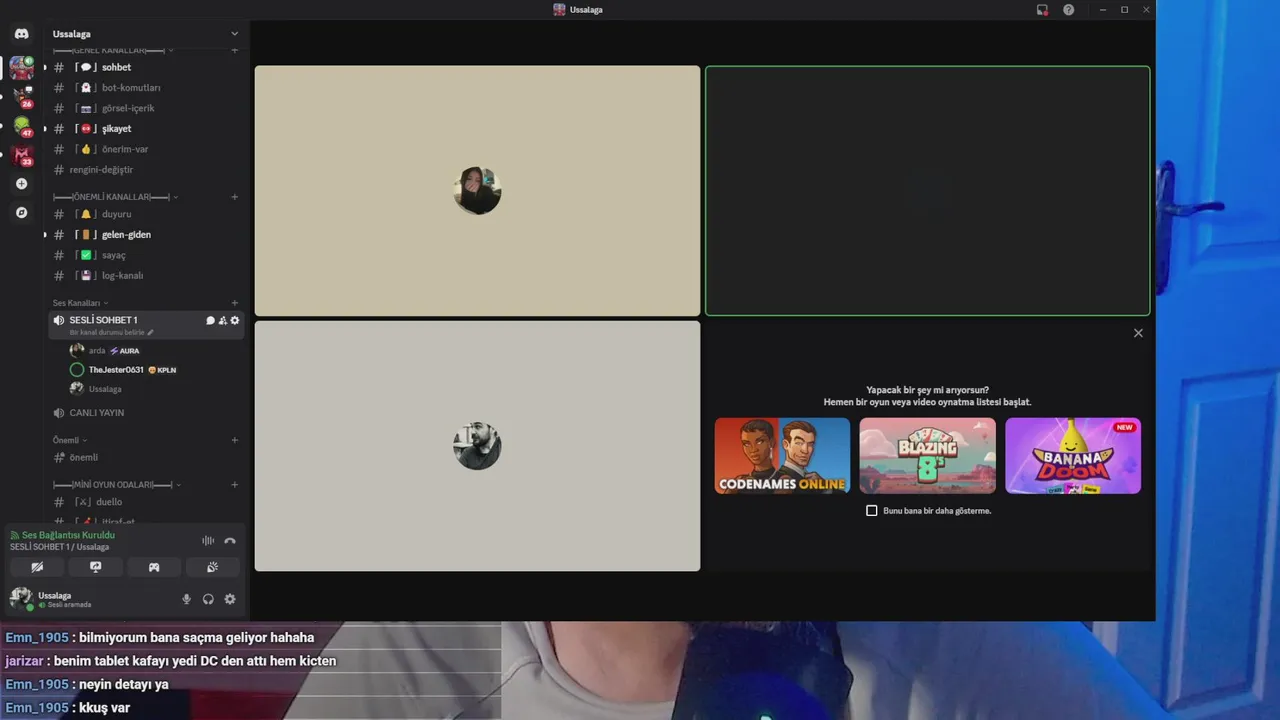Select the green-outlined speaking participant tile

[927, 191]
